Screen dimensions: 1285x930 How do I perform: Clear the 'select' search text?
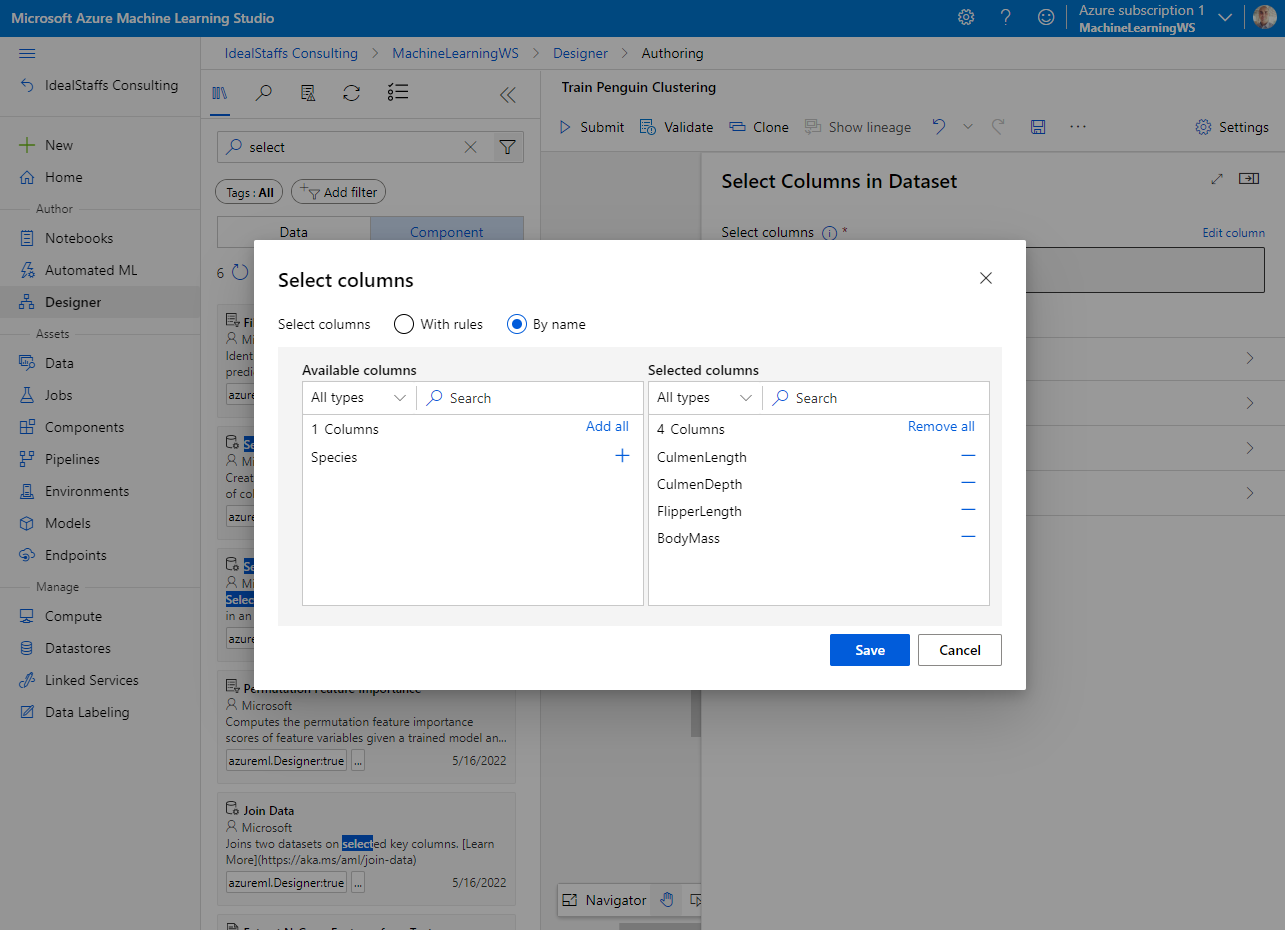coord(470,147)
